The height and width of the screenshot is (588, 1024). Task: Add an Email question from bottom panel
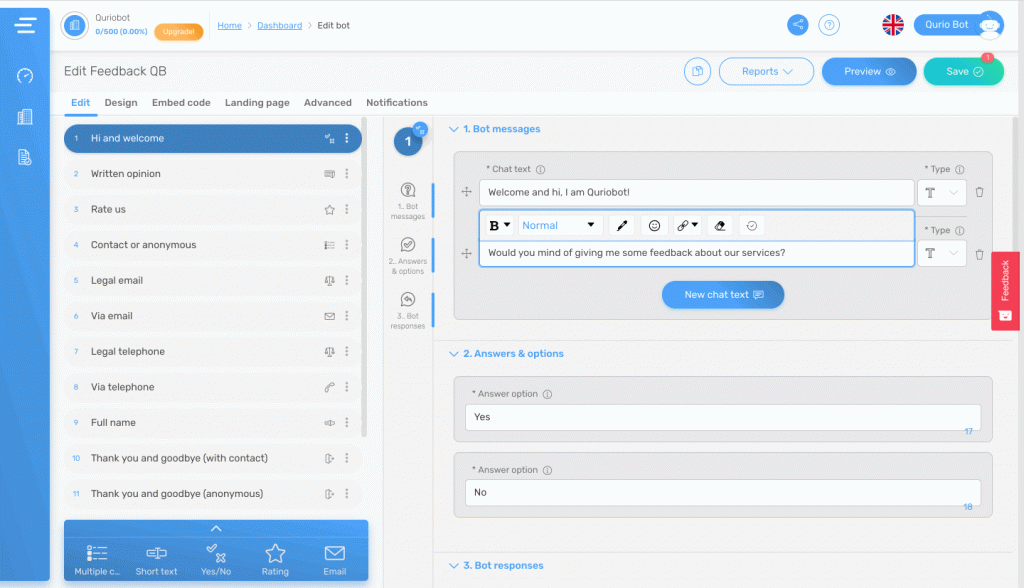335,559
